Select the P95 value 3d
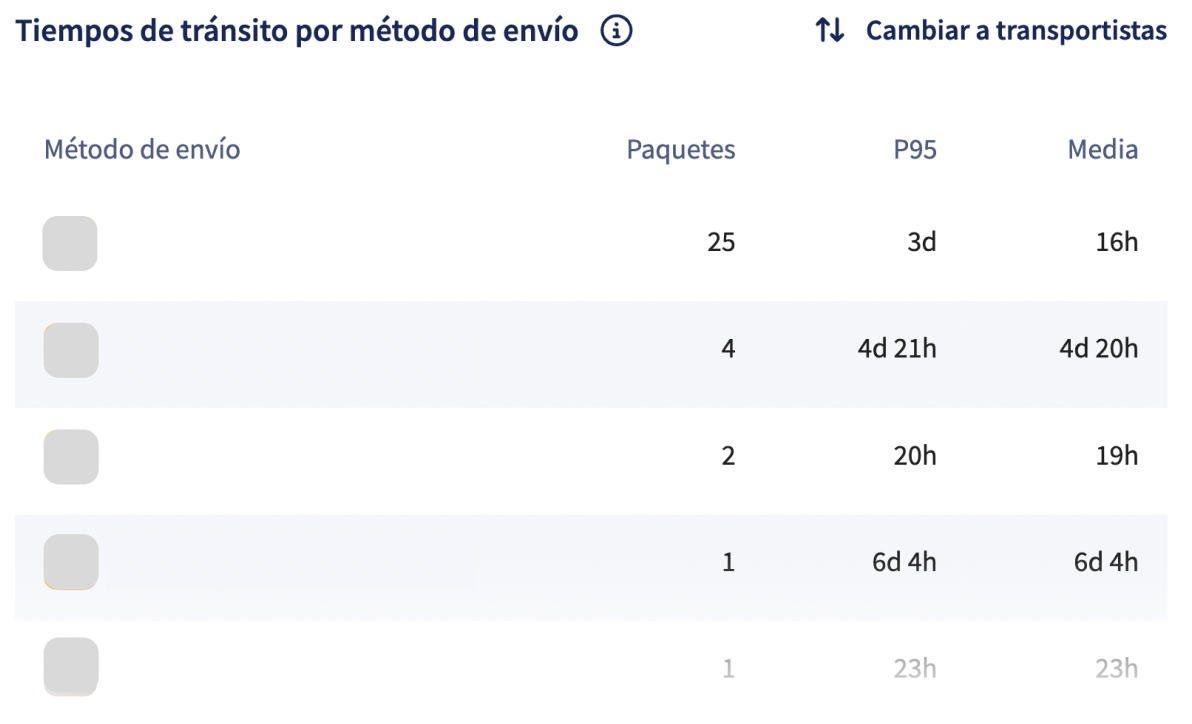1192x724 pixels. 921,242
